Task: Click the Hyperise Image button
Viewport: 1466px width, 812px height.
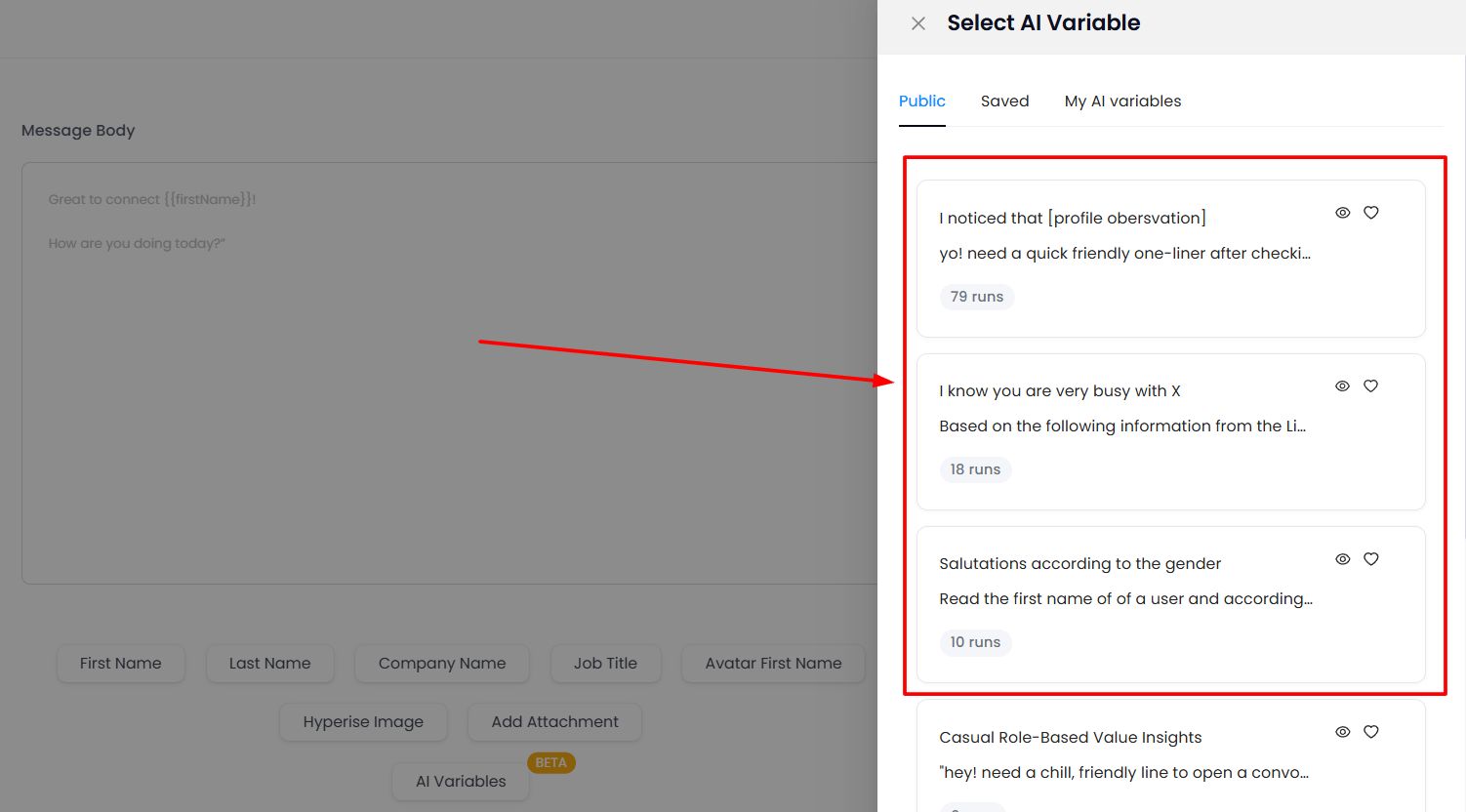Action: click(x=363, y=721)
